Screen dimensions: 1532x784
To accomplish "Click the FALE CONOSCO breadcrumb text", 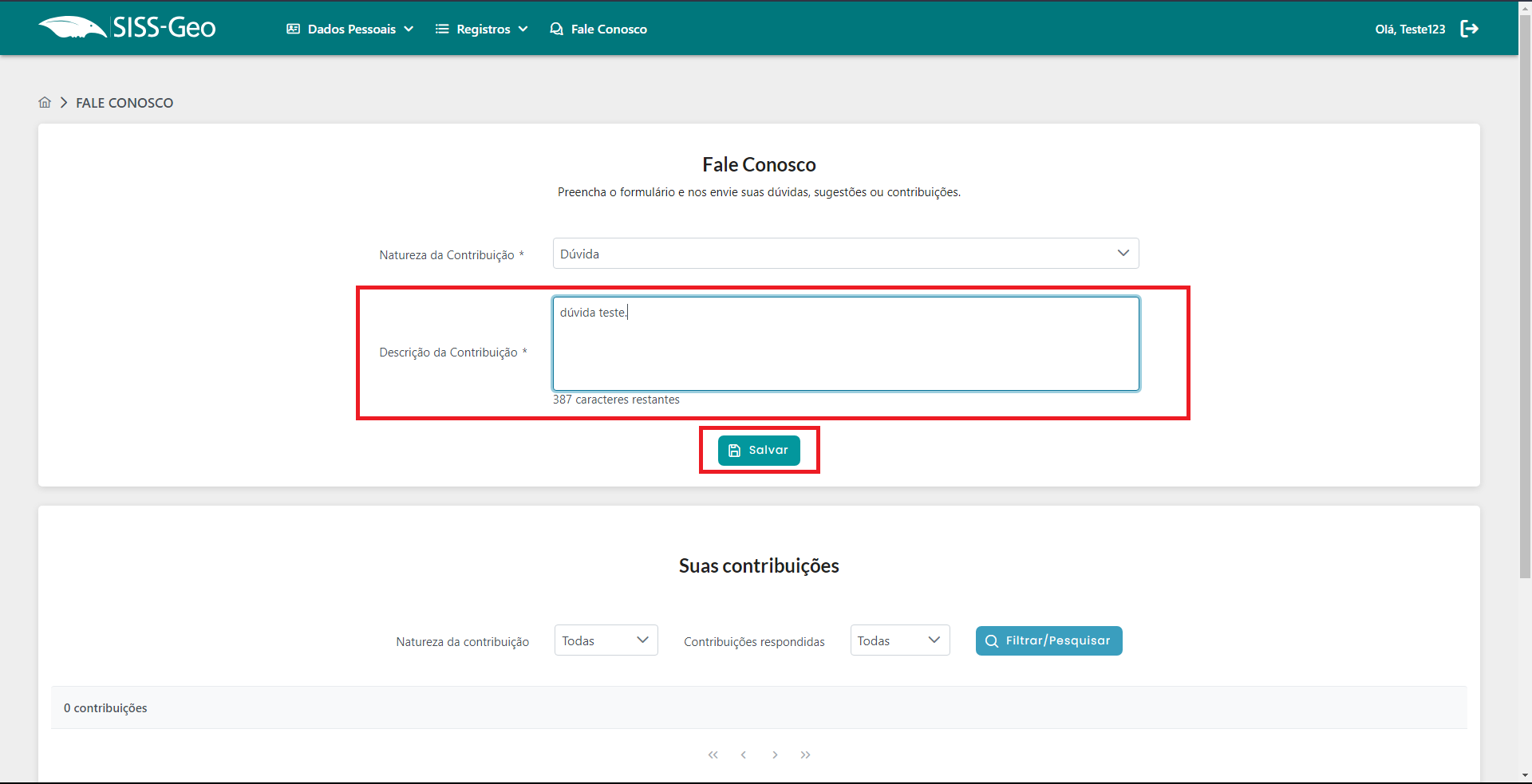I will [124, 103].
